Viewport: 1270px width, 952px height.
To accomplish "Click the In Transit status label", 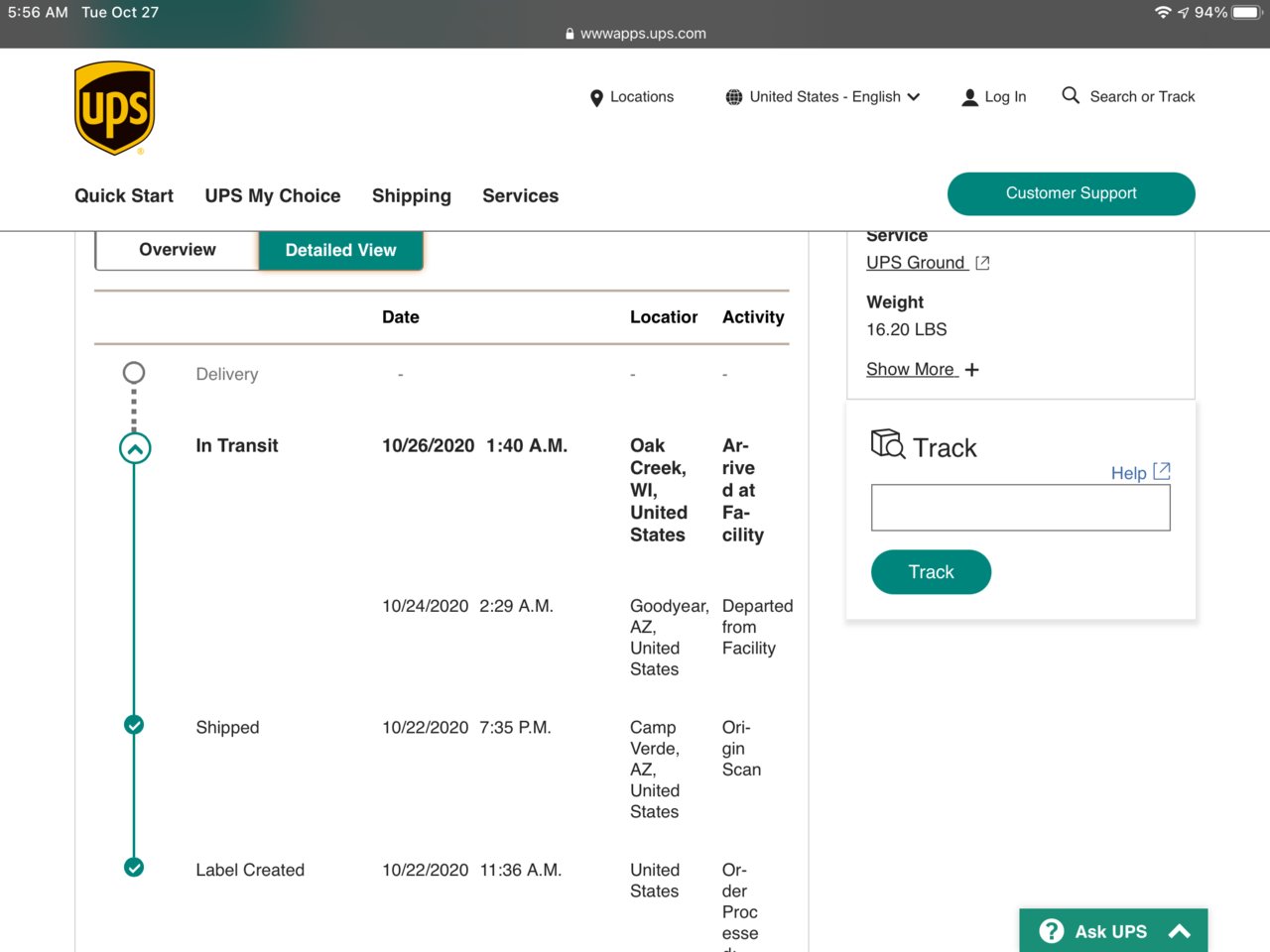I will tap(237, 446).
